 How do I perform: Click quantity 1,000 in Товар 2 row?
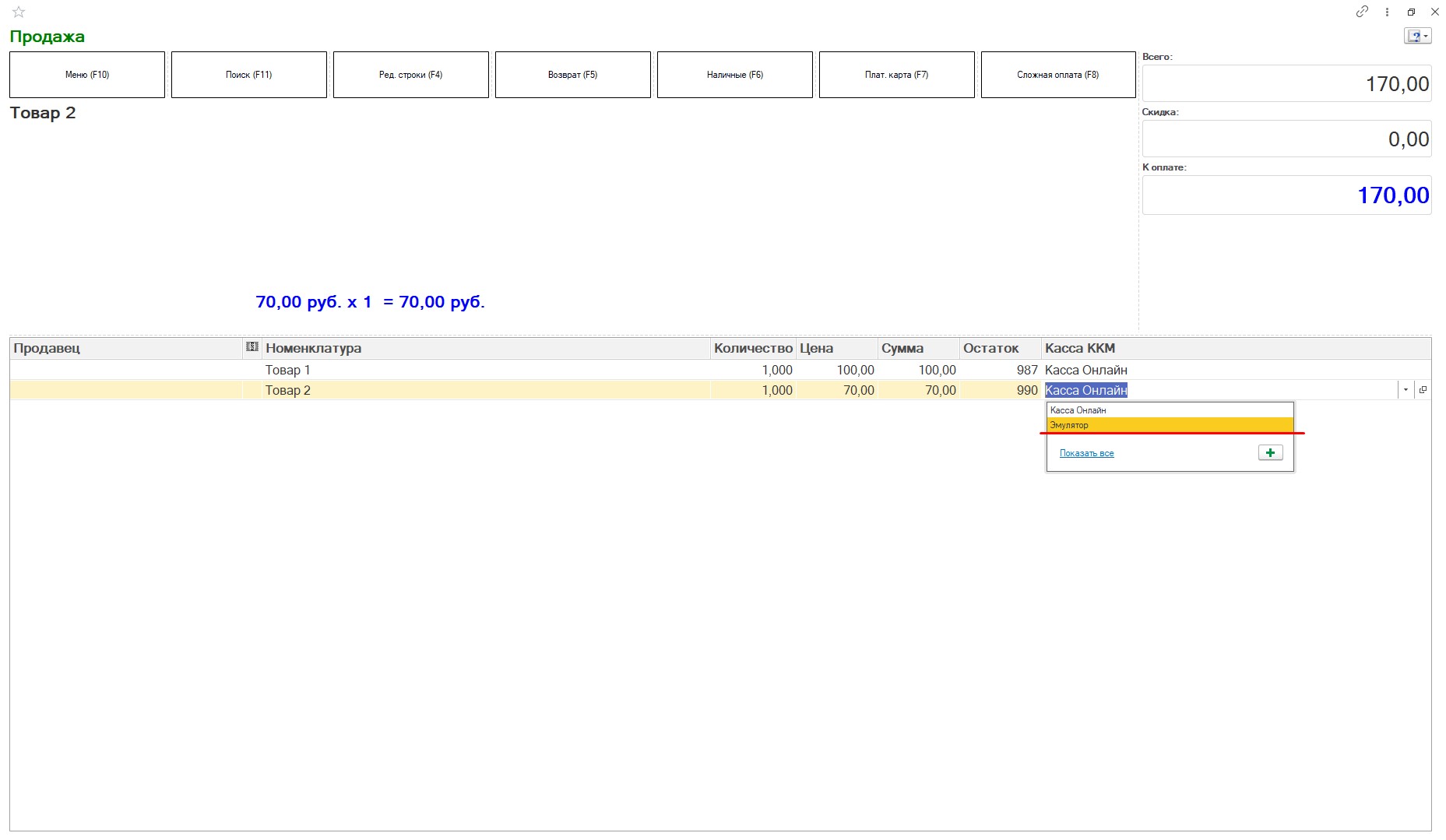point(776,390)
